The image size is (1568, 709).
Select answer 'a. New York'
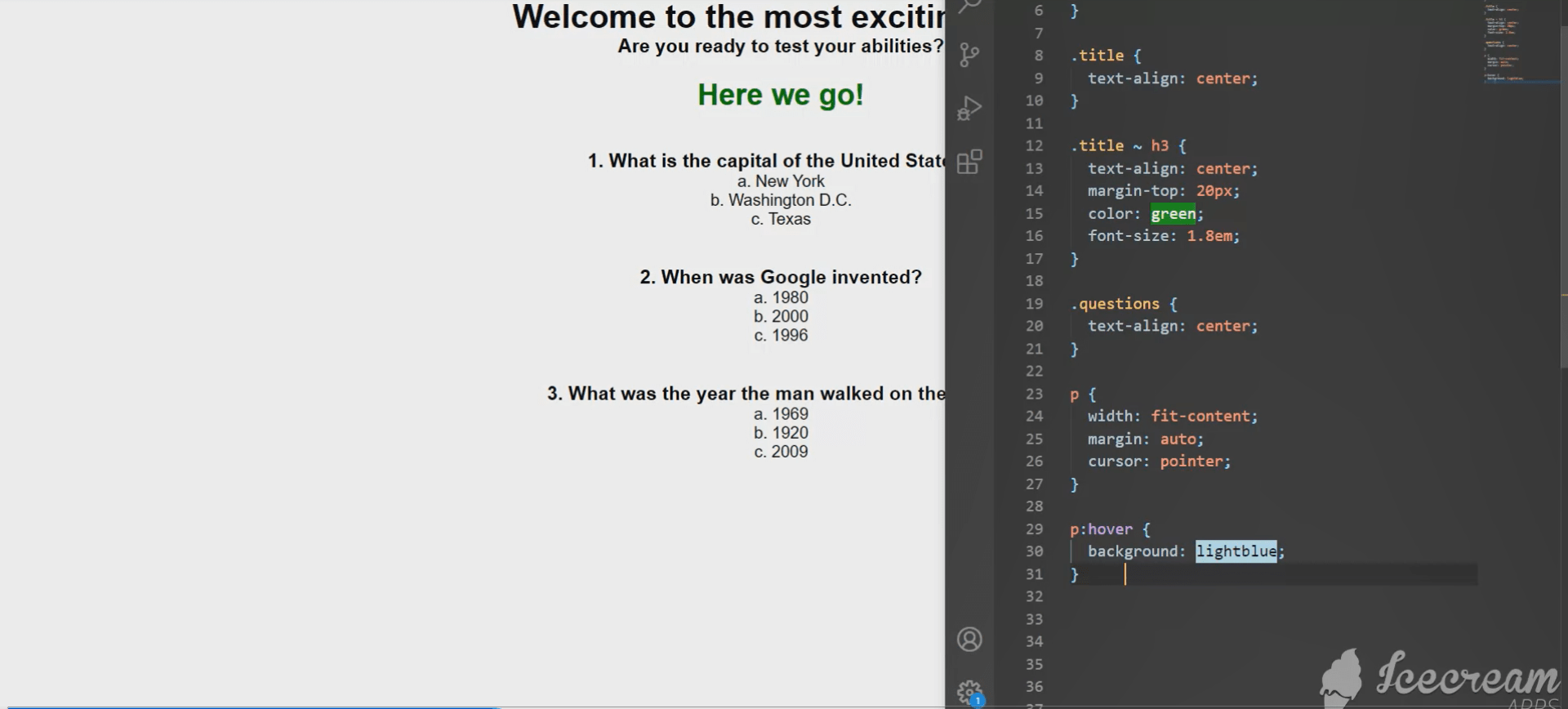pyautogui.click(x=781, y=181)
